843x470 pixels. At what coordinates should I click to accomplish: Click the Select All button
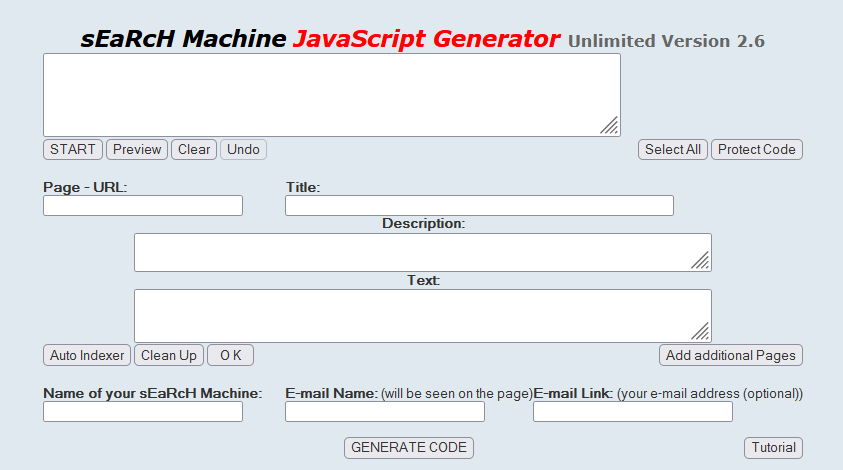tap(672, 150)
